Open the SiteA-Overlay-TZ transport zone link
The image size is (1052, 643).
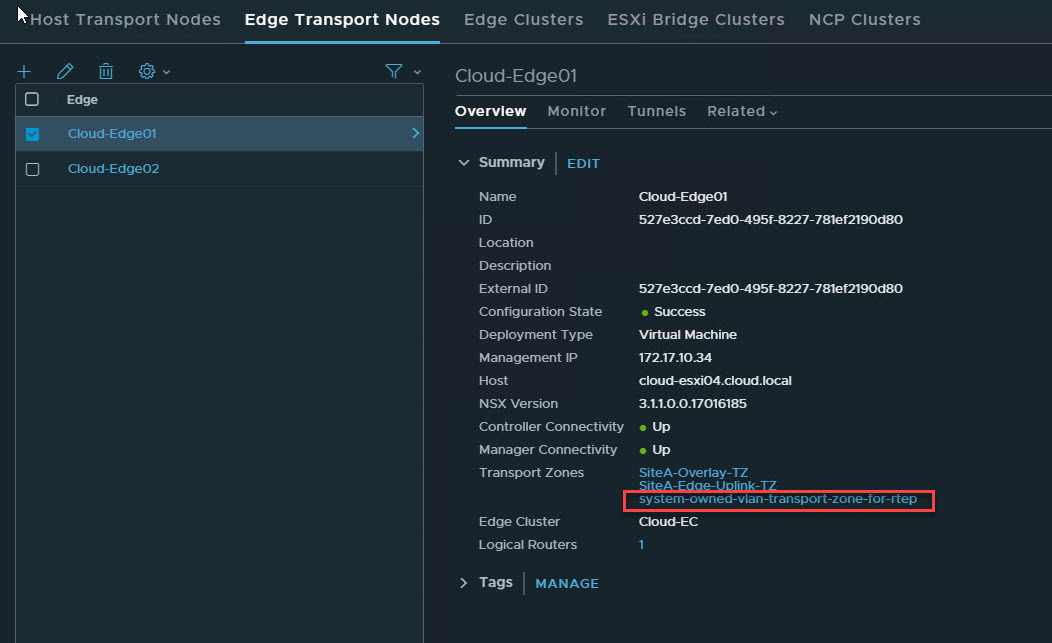pos(693,472)
